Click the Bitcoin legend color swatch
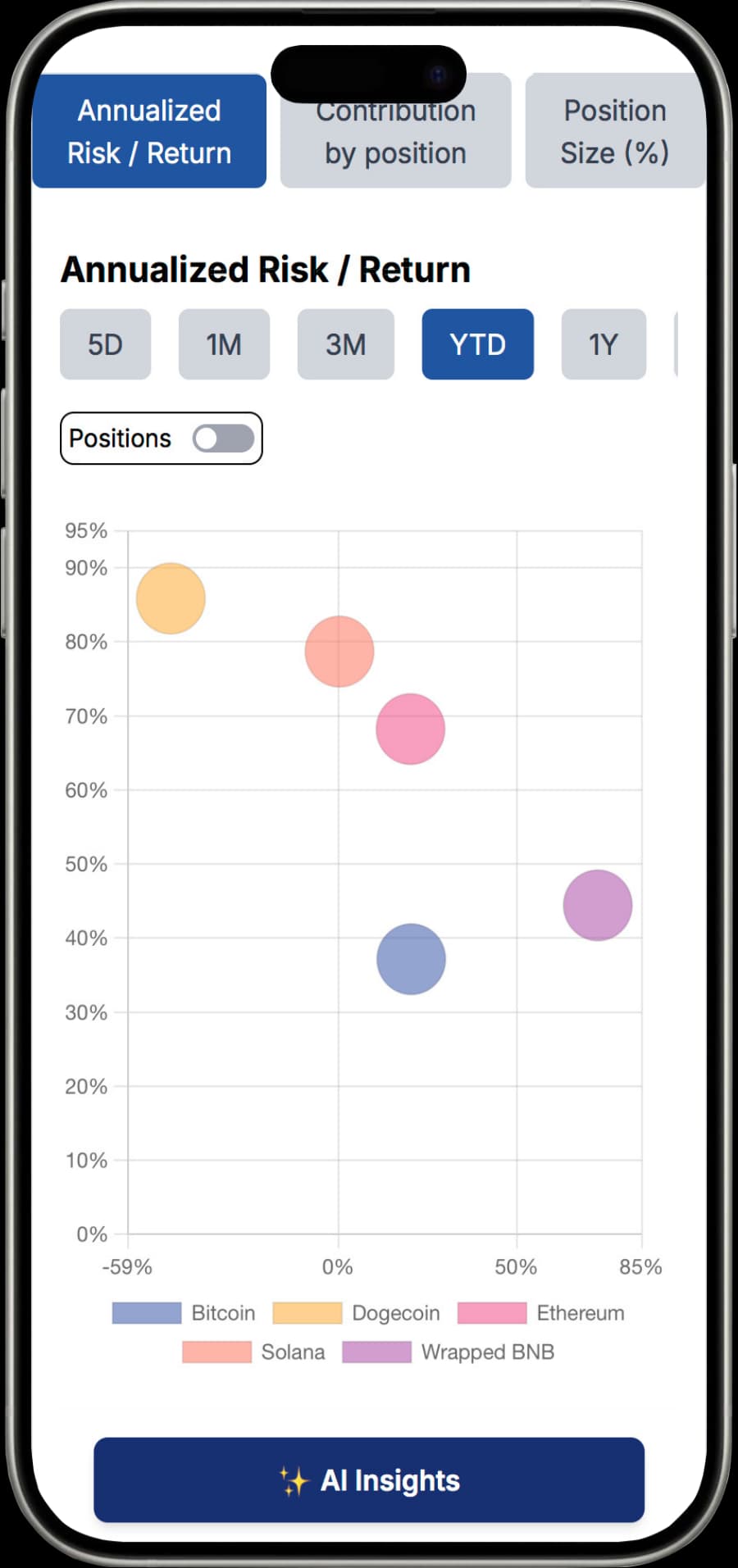The width and height of the screenshot is (738, 1568). point(146,1313)
